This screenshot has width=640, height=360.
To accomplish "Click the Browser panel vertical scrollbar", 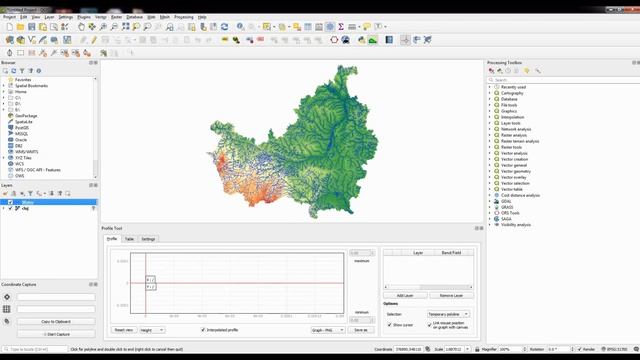I will coord(96,127).
